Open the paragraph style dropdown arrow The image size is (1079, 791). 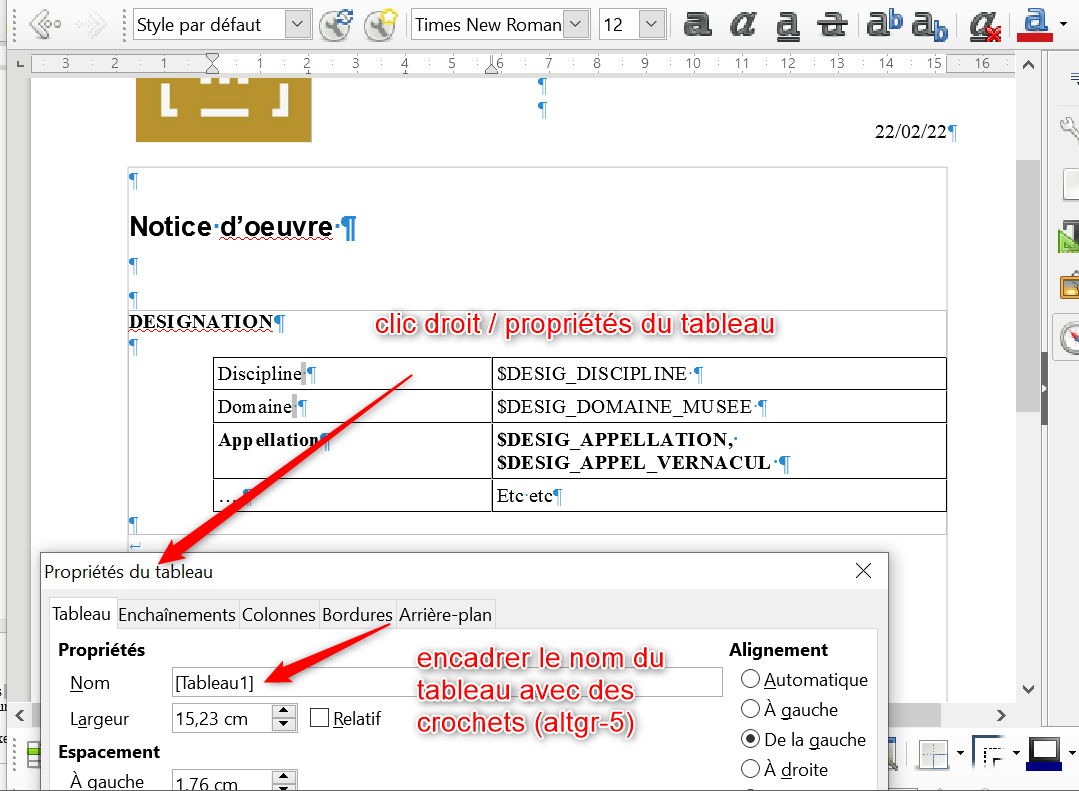297,25
